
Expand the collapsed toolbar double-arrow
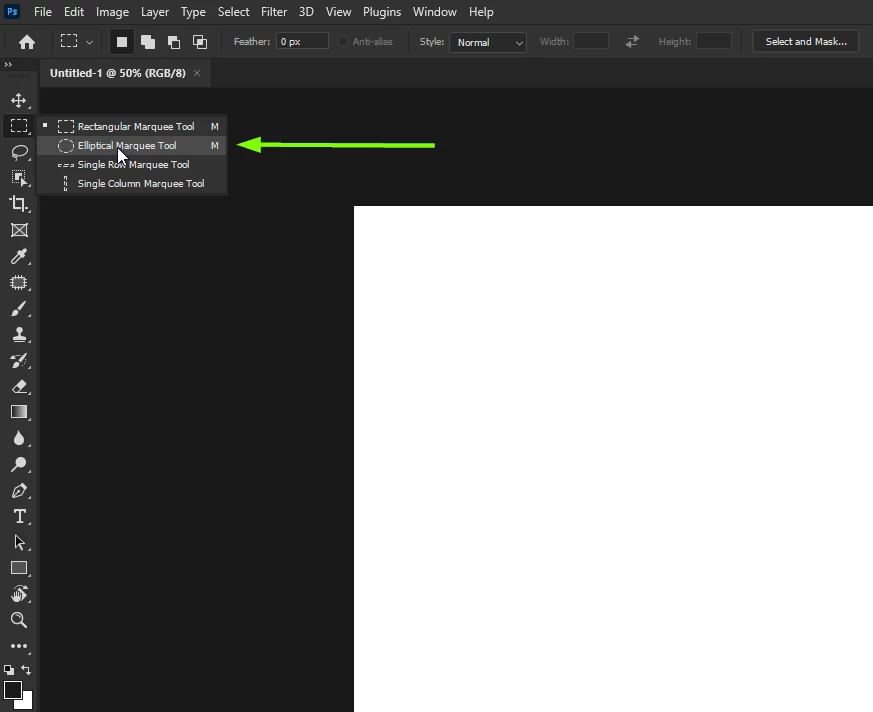coord(8,65)
